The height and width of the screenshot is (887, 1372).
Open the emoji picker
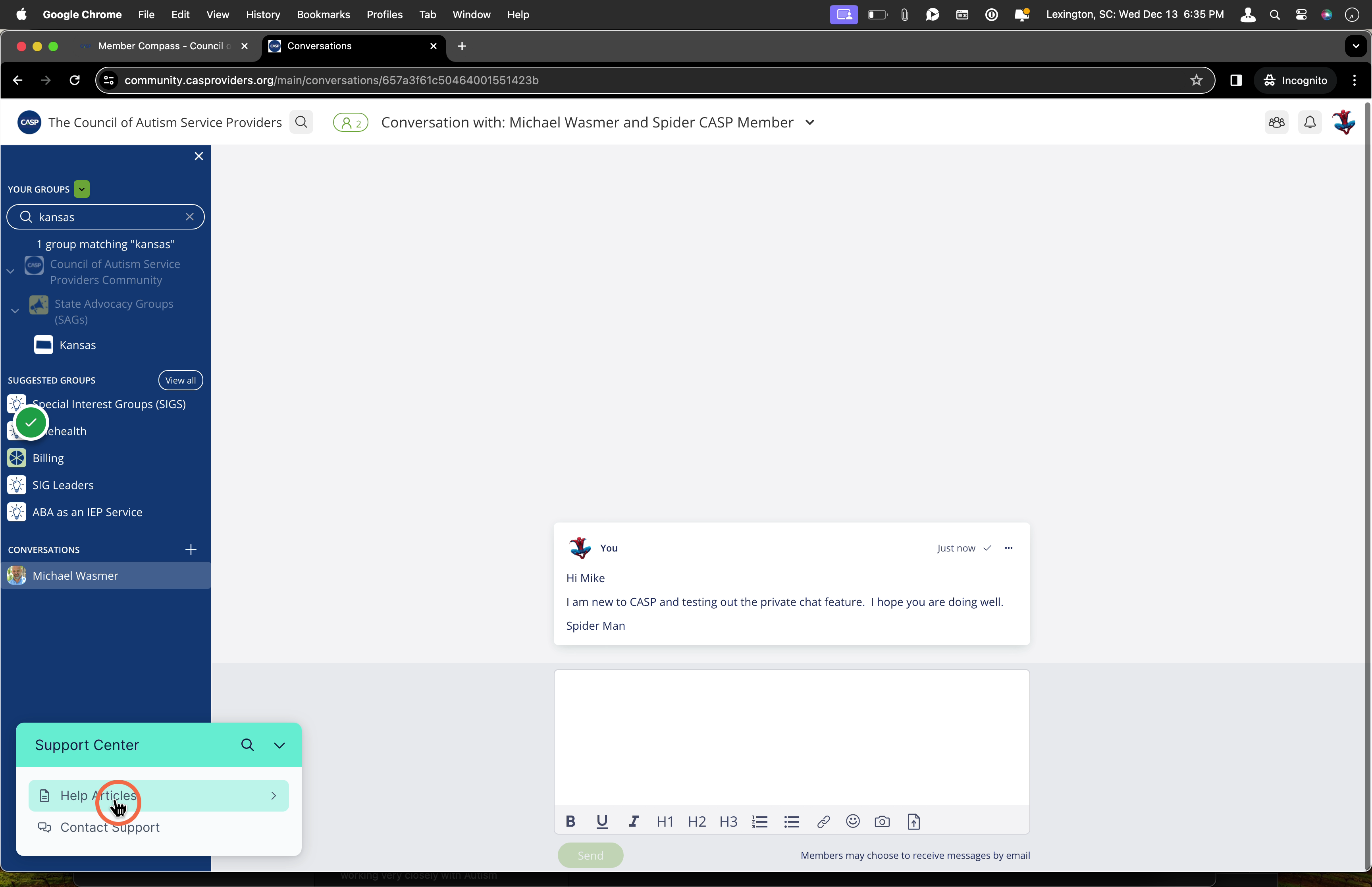pos(853,821)
